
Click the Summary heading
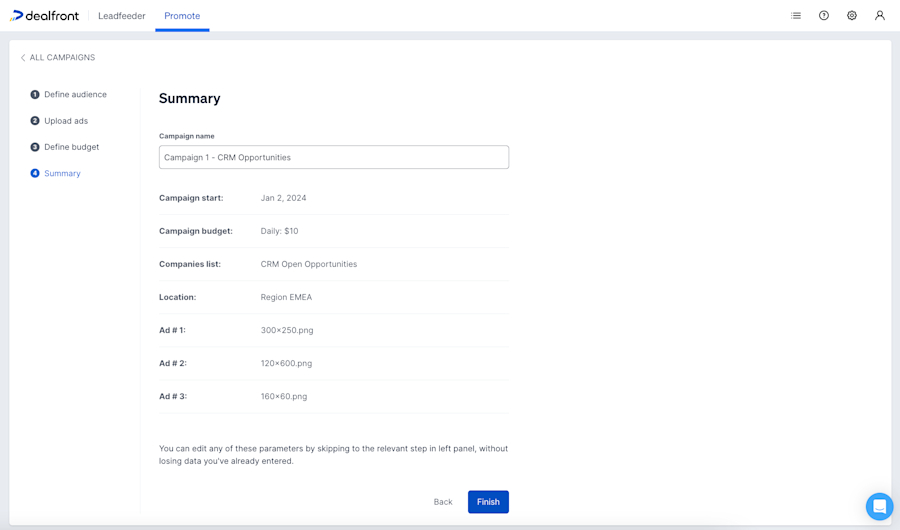[189, 98]
